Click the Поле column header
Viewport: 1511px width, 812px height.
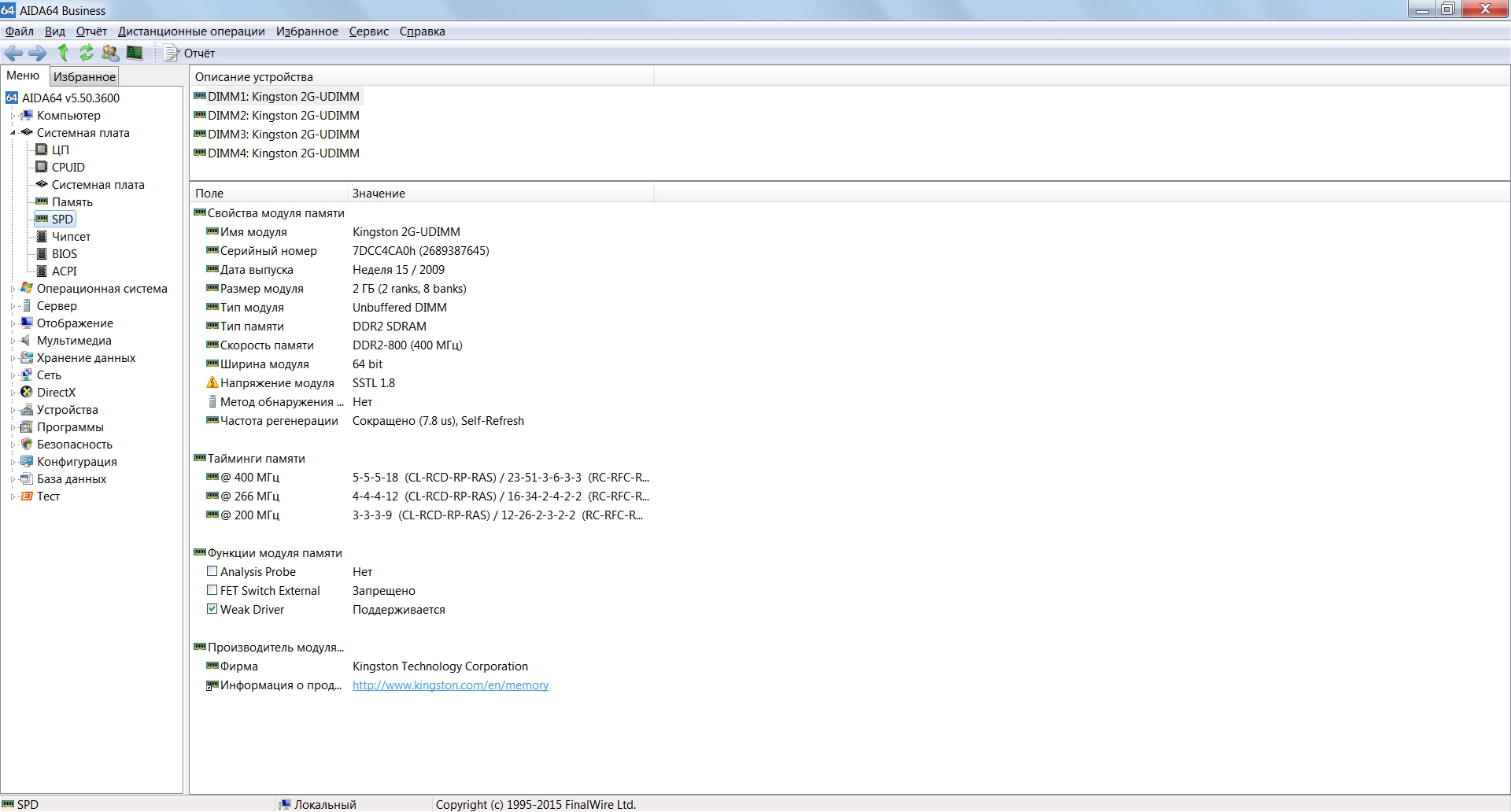click(x=268, y=193)
